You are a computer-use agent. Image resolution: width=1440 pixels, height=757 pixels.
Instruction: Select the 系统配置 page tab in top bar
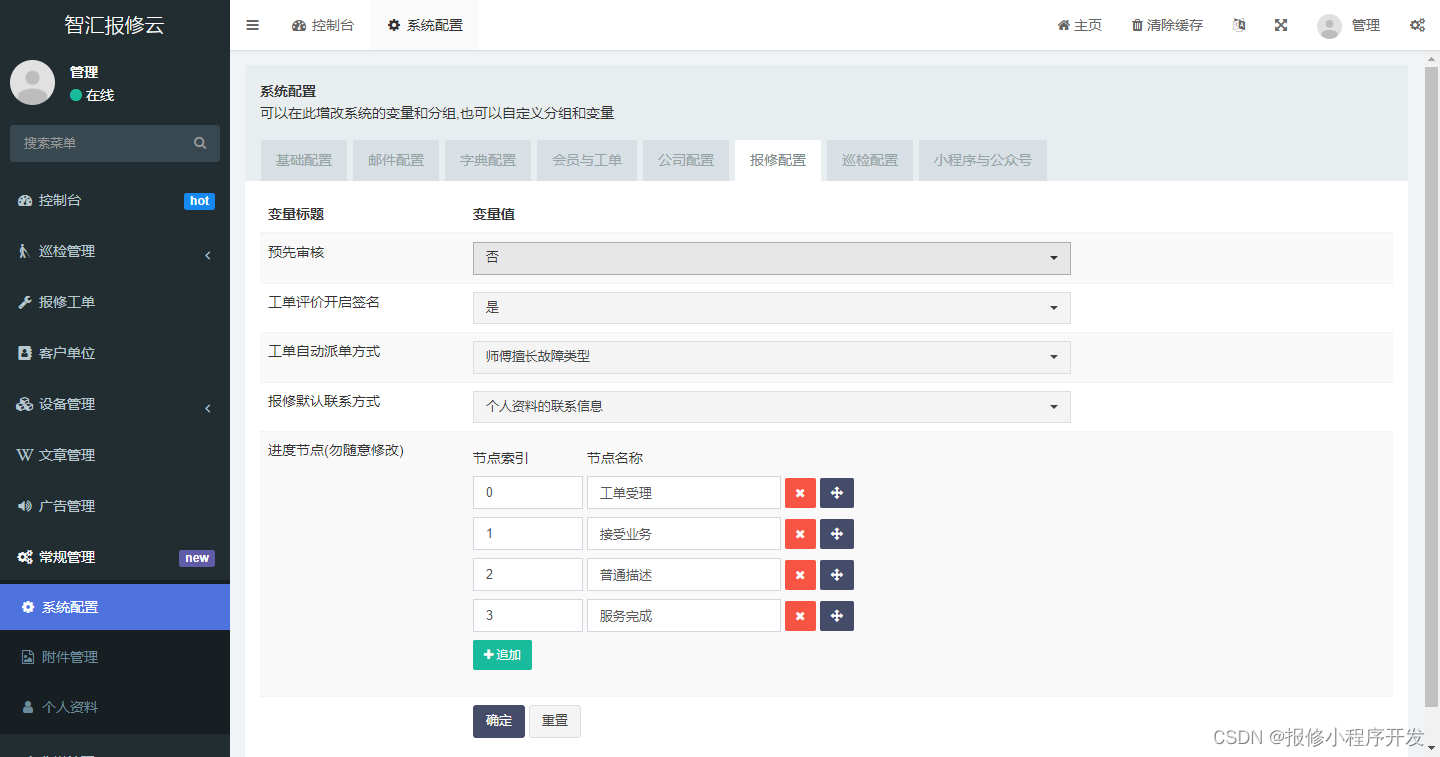click(425, 25)
